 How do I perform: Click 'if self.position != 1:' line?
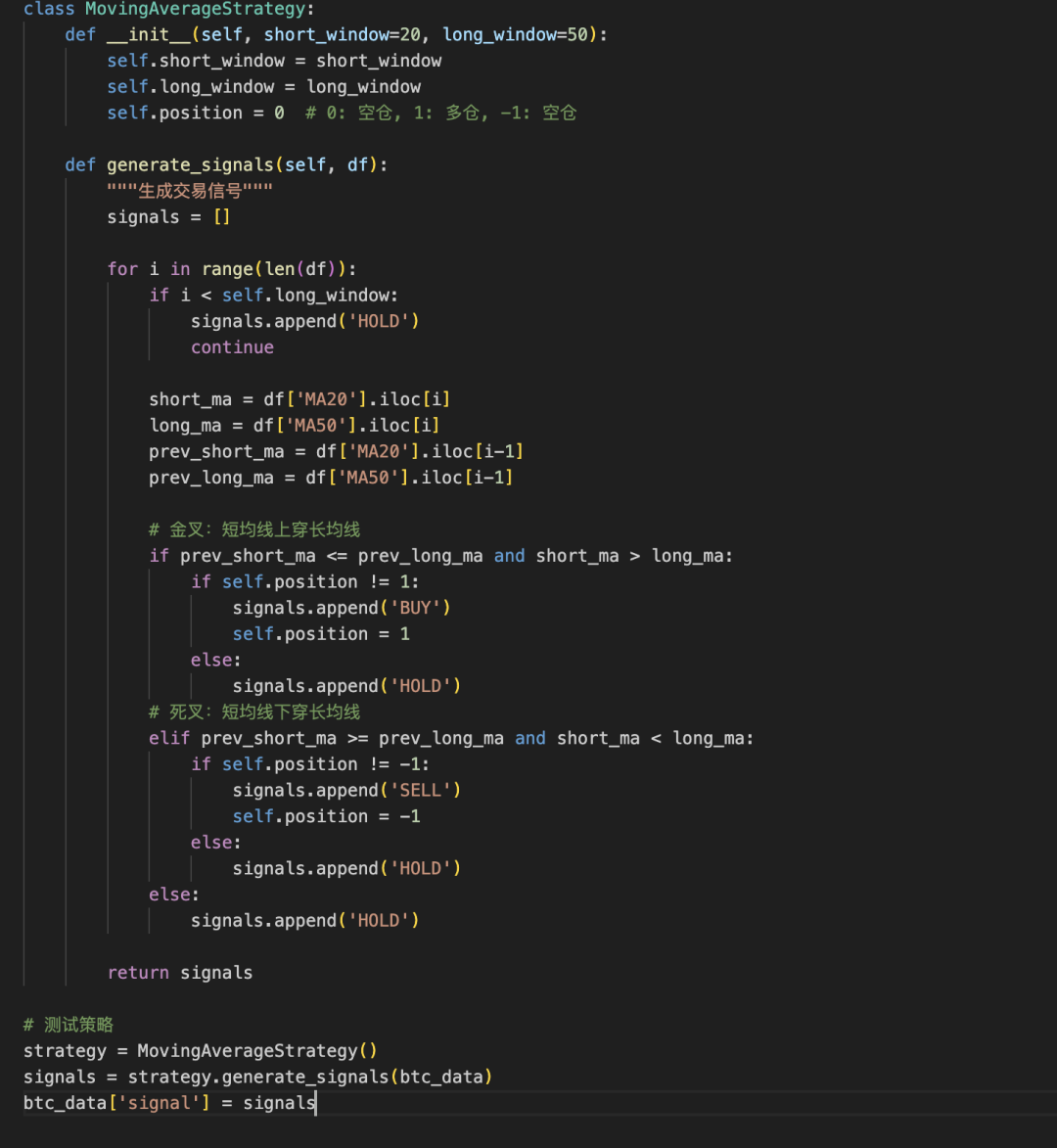(x=305, y=582)
